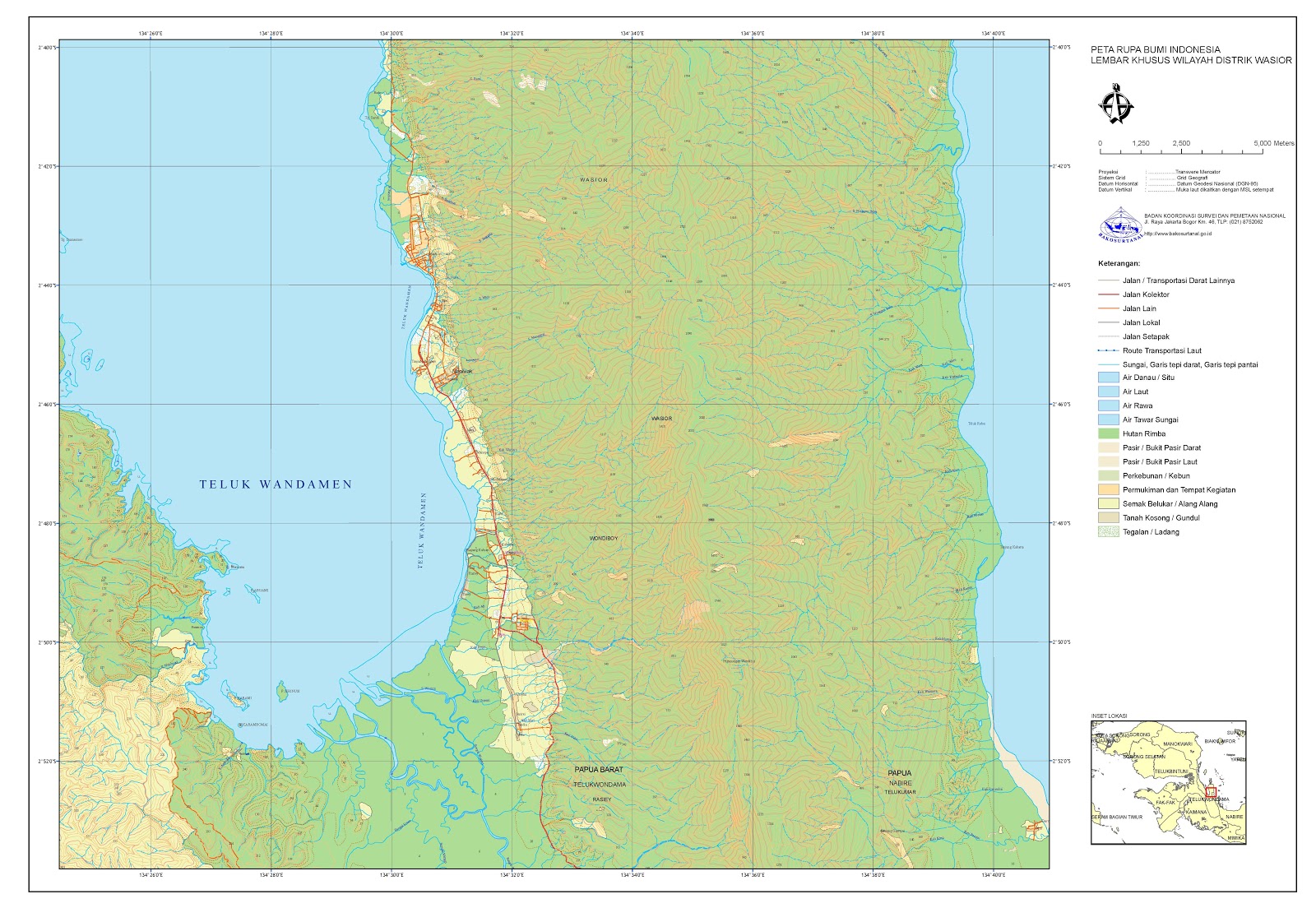Click the Sungai, Garis tepi line symbol
This screenshot has width=1316, height=908.
[1108, 364]
